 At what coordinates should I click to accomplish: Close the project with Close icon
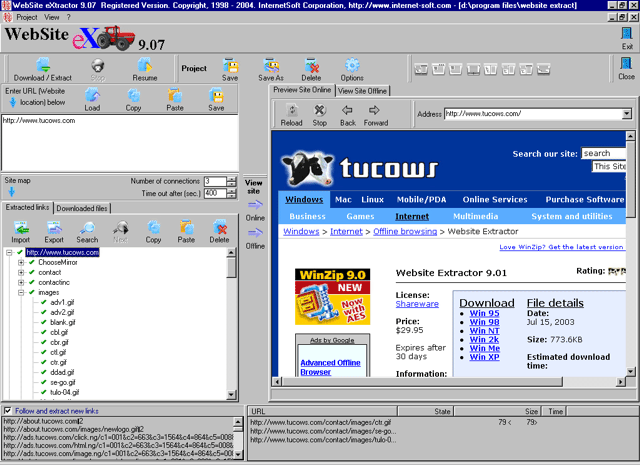(x=626, y=69)
